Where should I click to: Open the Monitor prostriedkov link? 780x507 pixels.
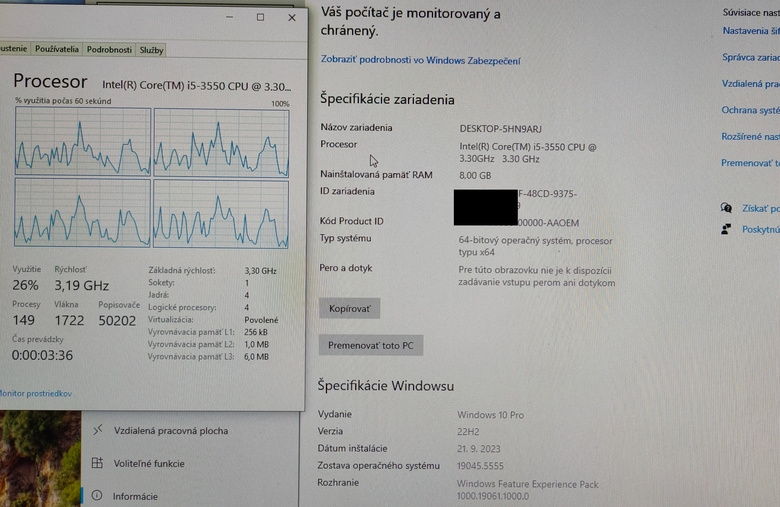(x=36, y=394)
